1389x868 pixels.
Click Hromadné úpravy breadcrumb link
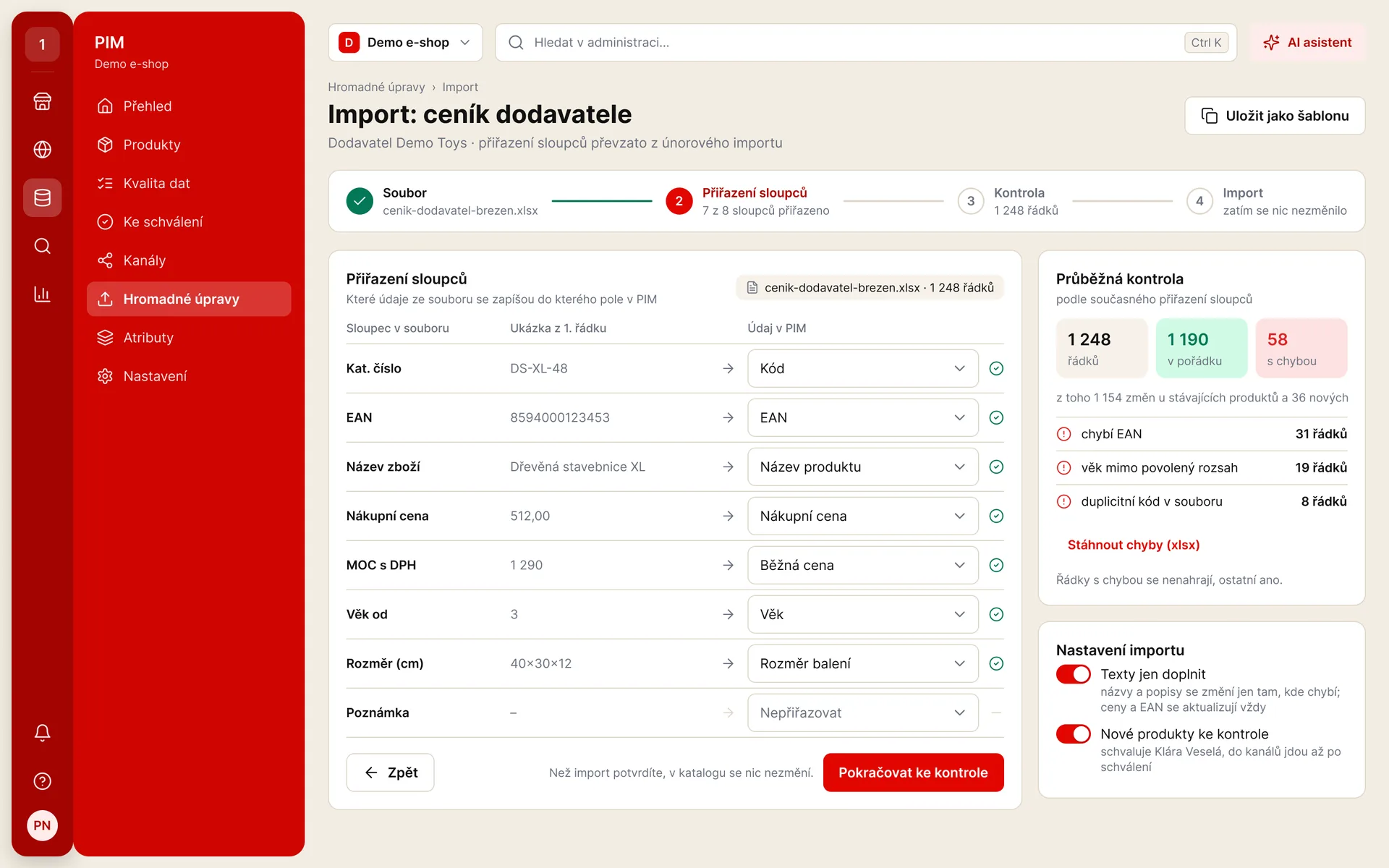pyautogui.click(x=376, y=87)
